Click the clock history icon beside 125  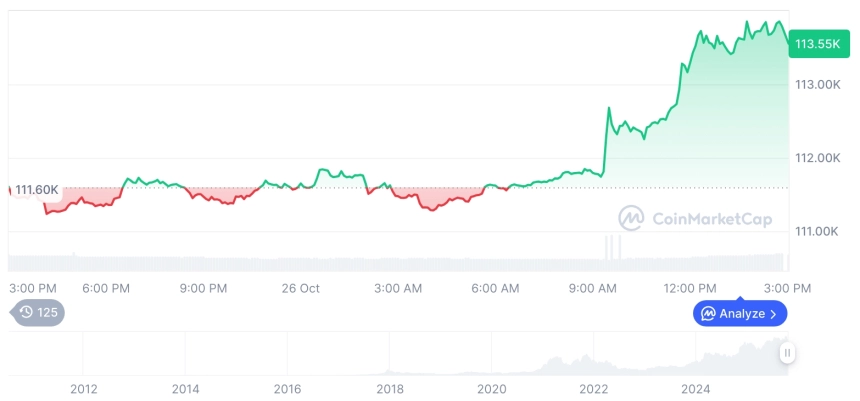(26, 313)
